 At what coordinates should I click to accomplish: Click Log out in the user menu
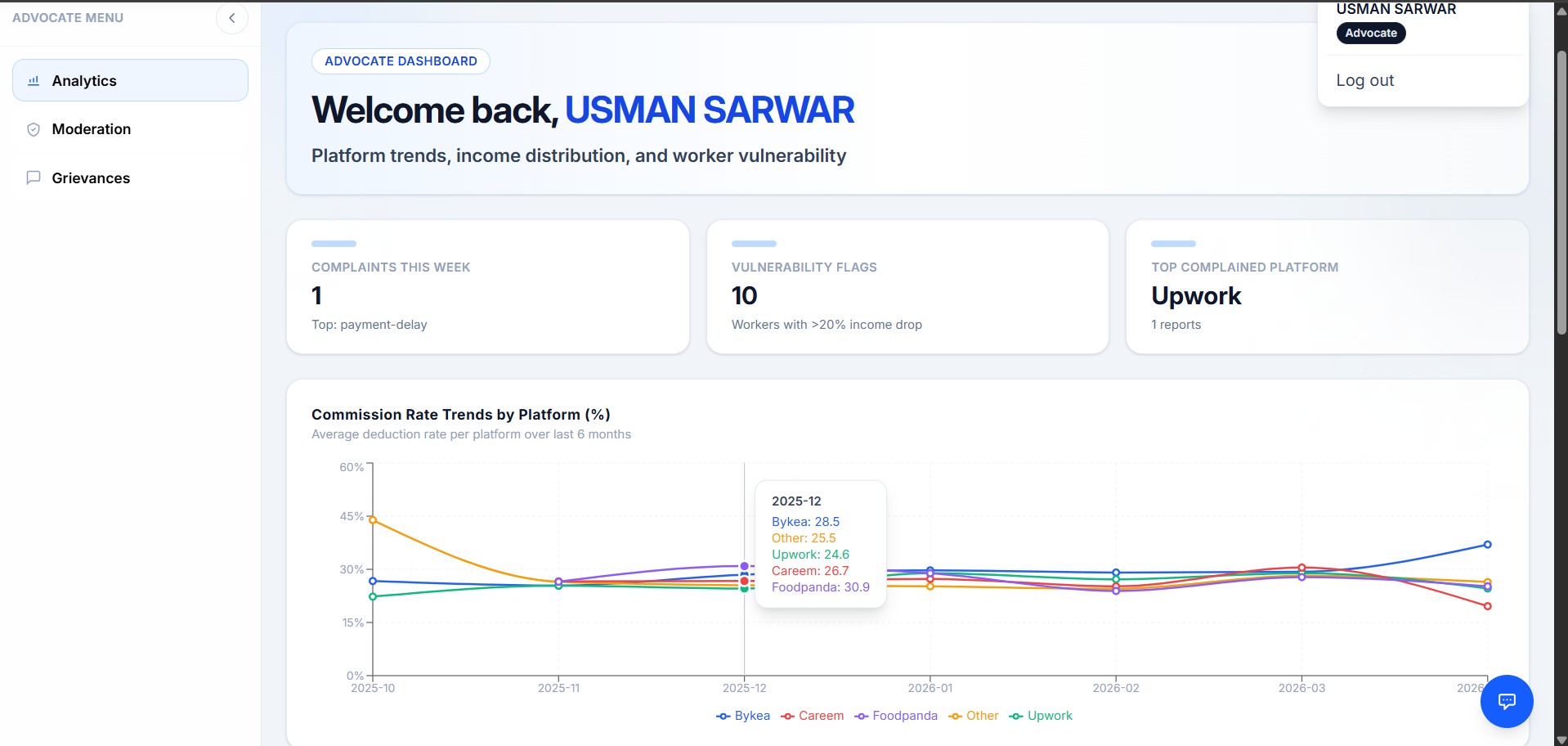1364,80
